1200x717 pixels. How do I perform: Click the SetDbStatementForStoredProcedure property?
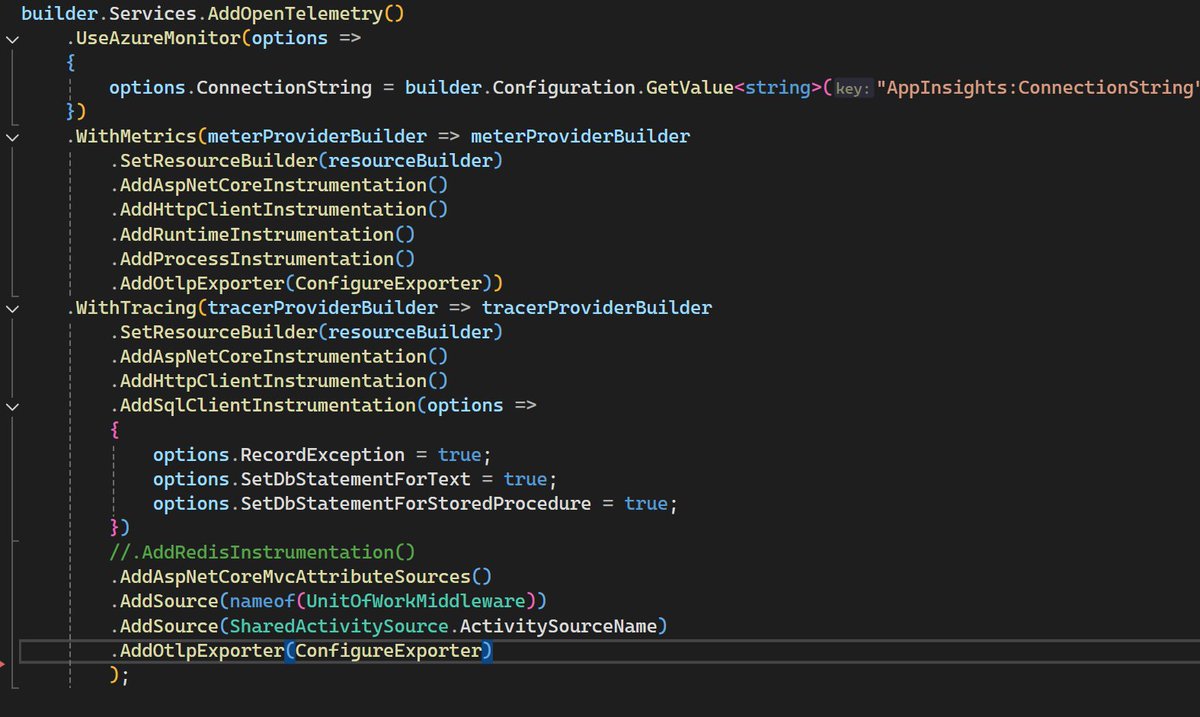click(416, 503)
